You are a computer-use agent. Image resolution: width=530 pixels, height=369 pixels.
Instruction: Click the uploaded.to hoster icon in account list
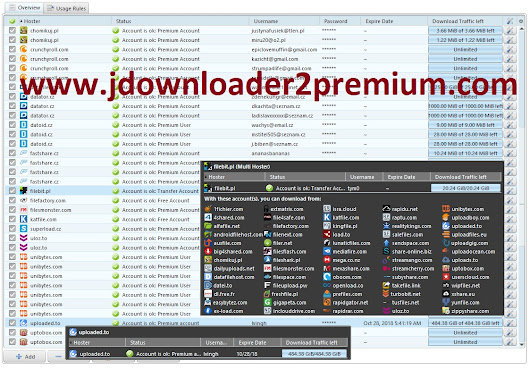(23, 323)
